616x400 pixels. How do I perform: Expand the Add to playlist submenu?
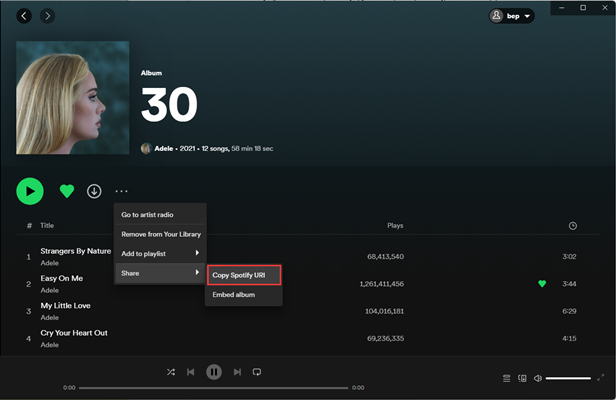(x=160, y=253)
